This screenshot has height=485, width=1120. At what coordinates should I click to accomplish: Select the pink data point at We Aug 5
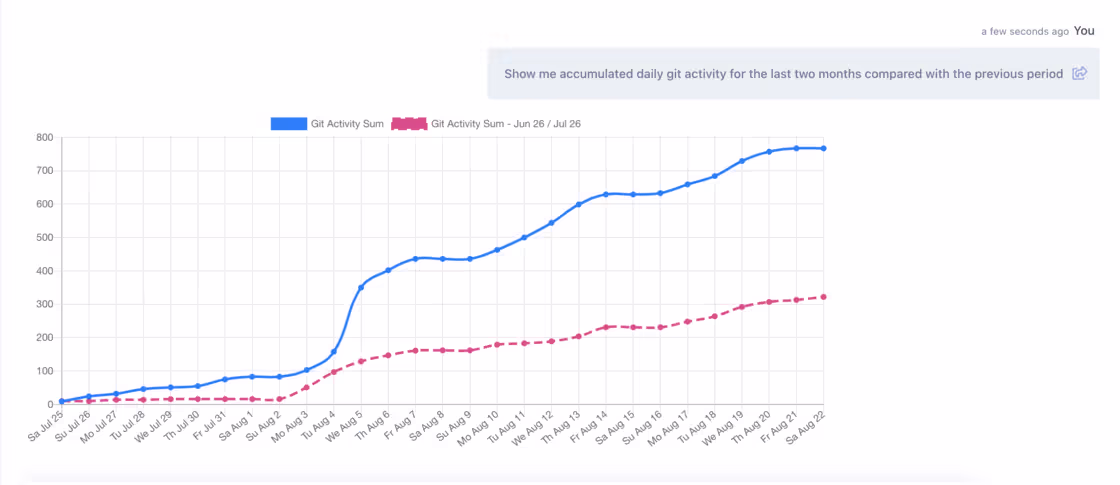361,361
